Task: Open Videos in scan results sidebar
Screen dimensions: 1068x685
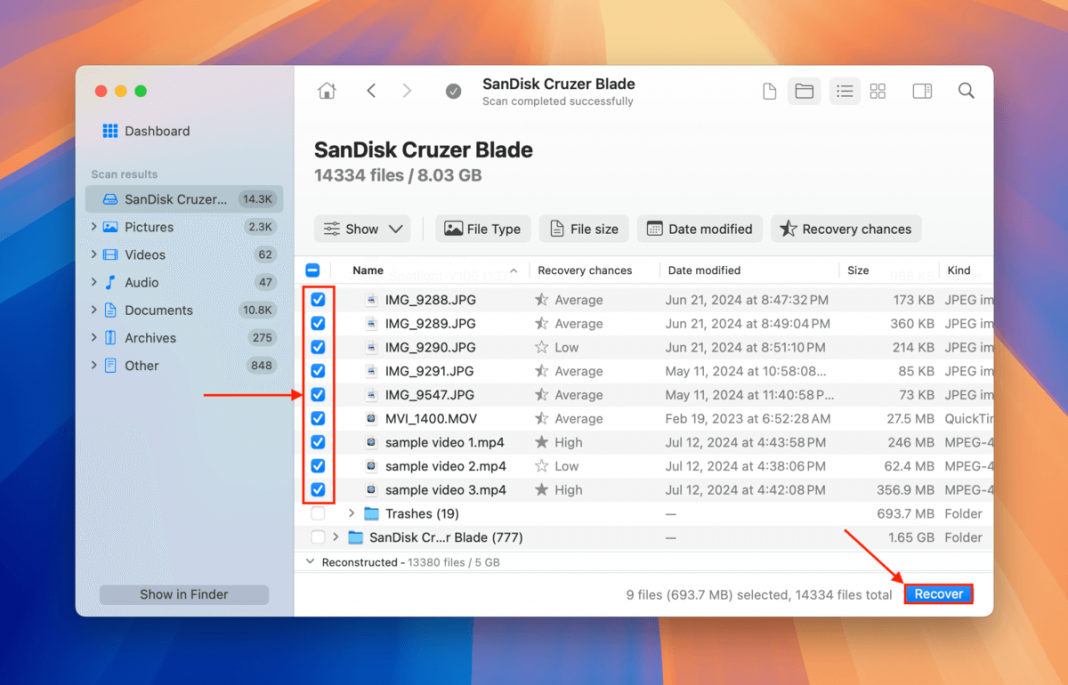Action: point(145,255)
